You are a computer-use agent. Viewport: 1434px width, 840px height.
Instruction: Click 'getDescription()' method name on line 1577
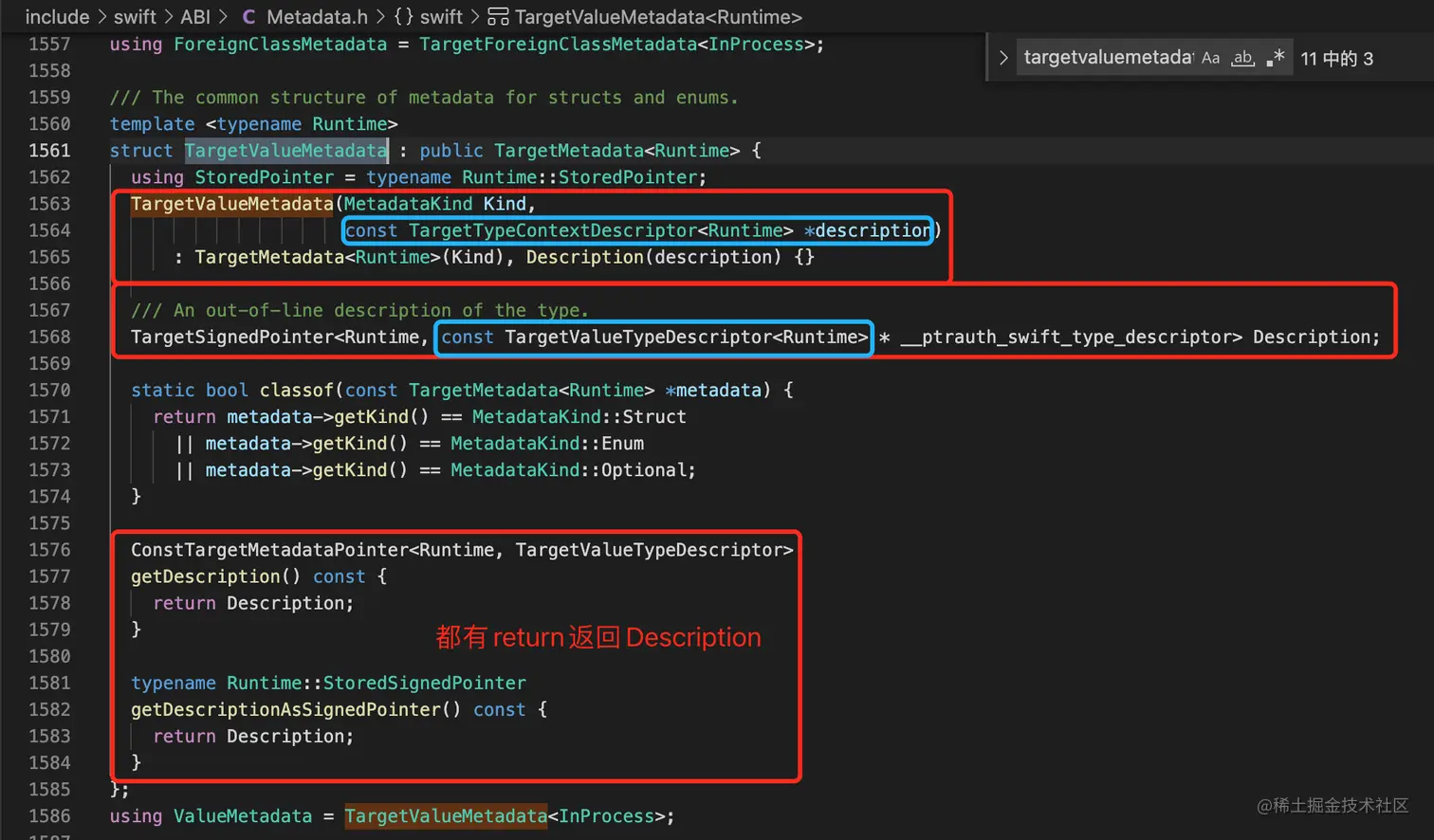pyautogui.click(x=215, y=576)
